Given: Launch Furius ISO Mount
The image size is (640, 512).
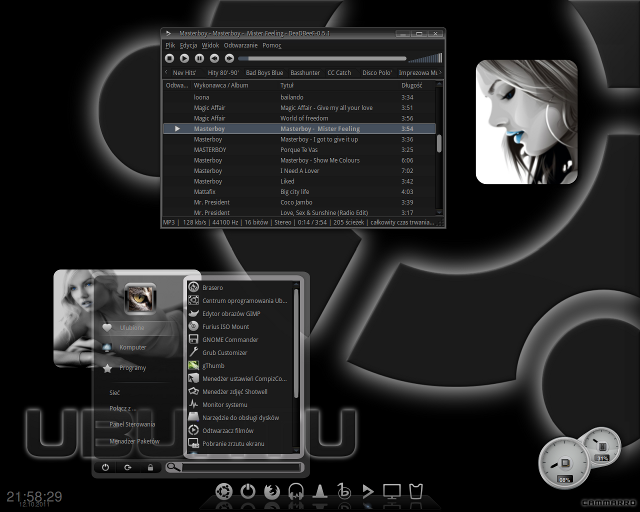Looking at the screenshot, I should [x=241, y=327].
